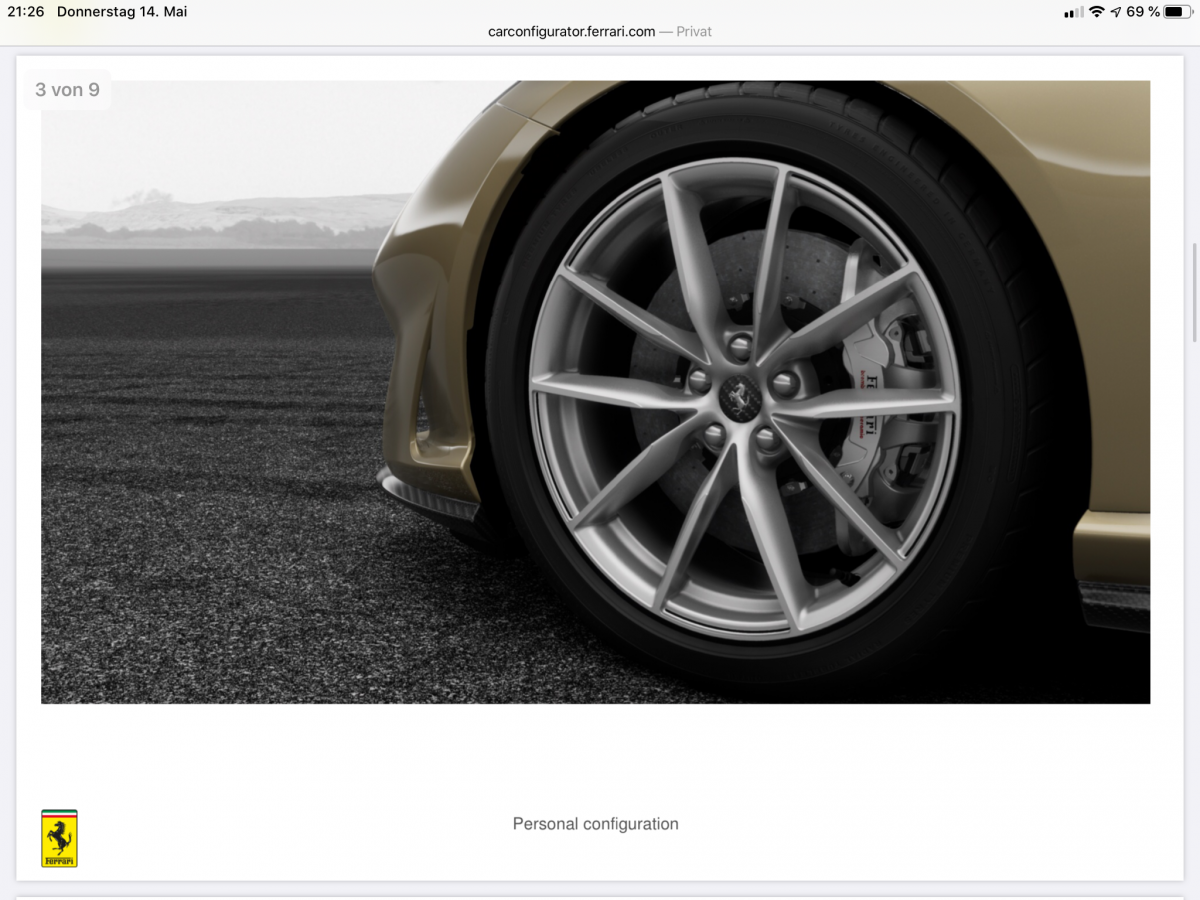Click the "Personal configuration" caption

[x=595, y=824]
